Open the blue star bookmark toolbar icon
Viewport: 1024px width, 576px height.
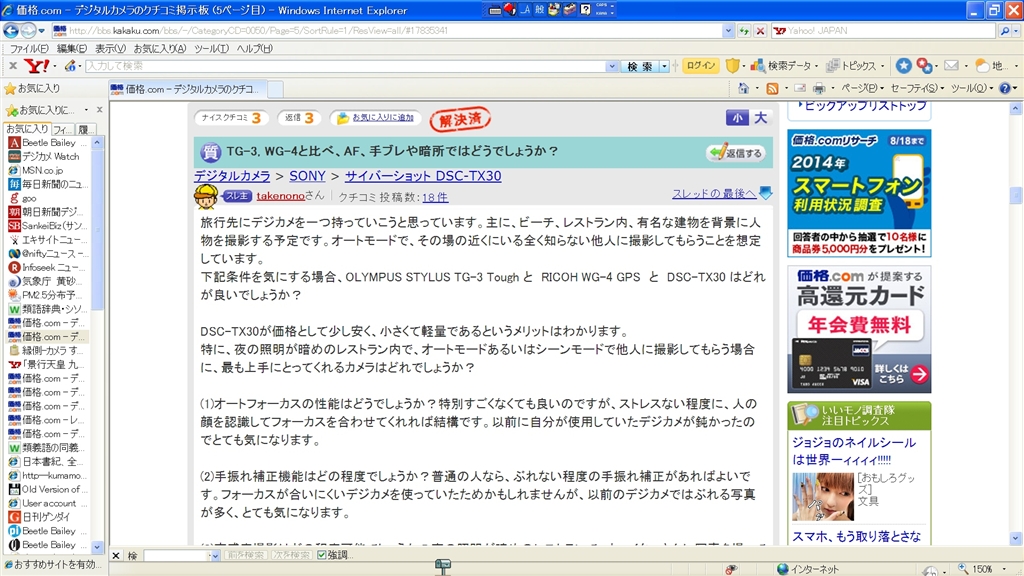click(x=903, y=65)
